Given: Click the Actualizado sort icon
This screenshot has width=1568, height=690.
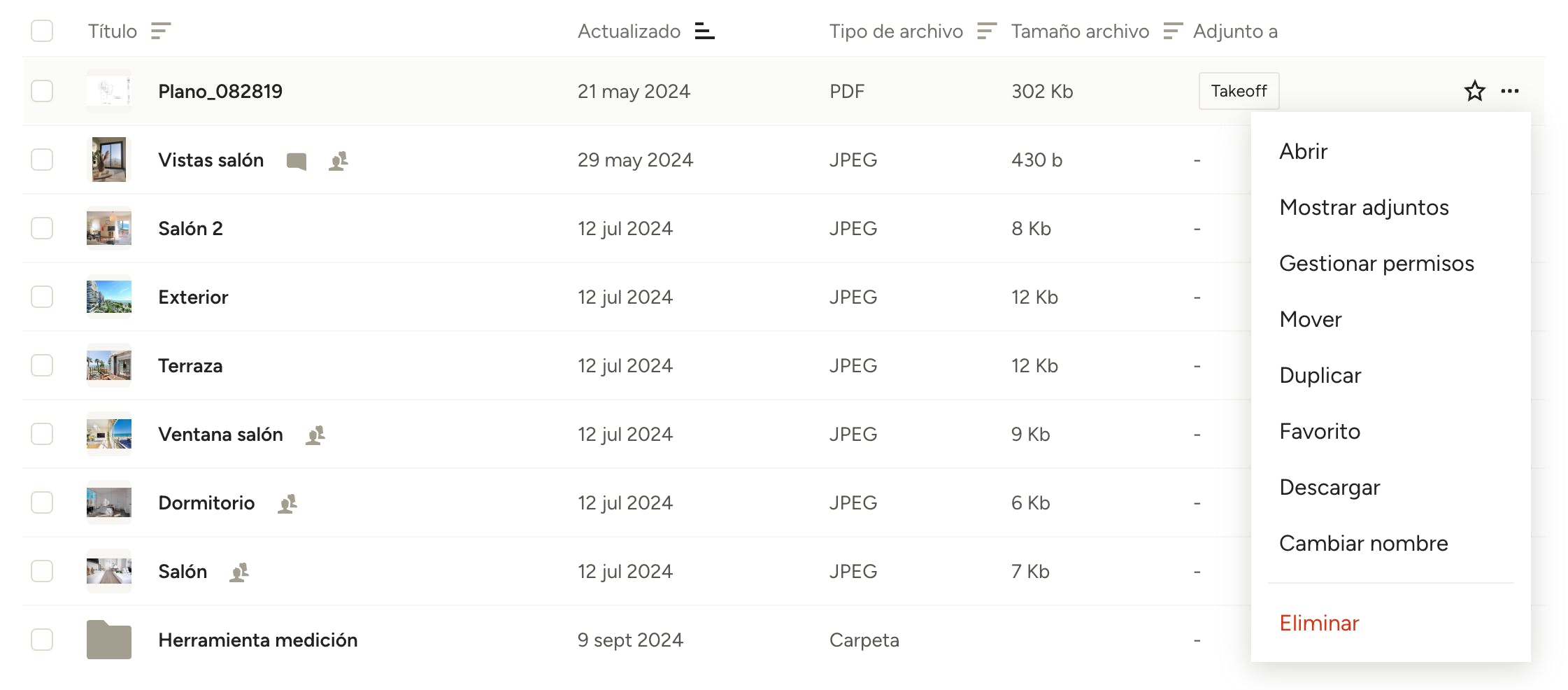Looking at the screenshot, I should [x=704, y=31].
